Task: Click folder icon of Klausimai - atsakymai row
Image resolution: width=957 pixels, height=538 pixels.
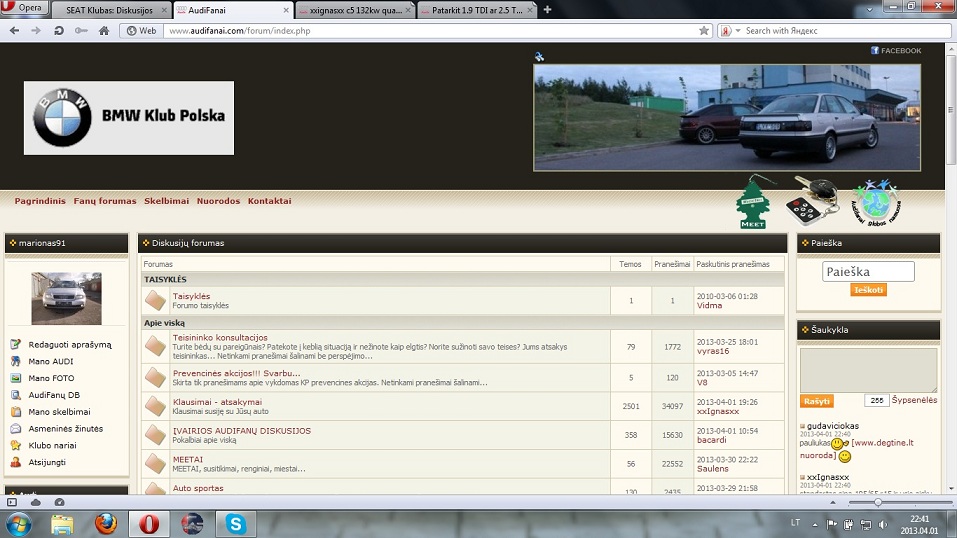Action: tap(156, 406)
